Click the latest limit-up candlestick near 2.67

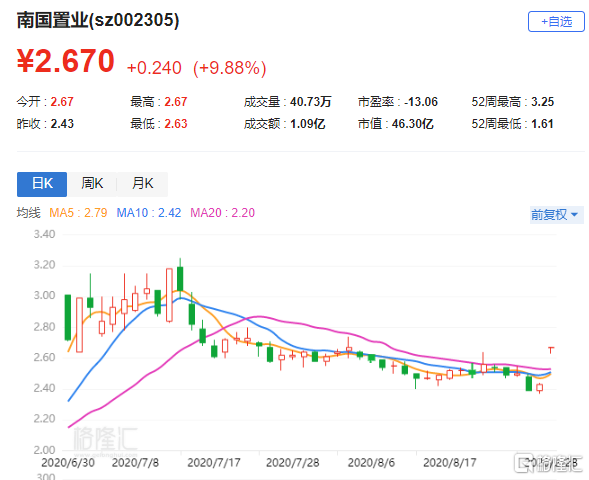tap(551, 350)
